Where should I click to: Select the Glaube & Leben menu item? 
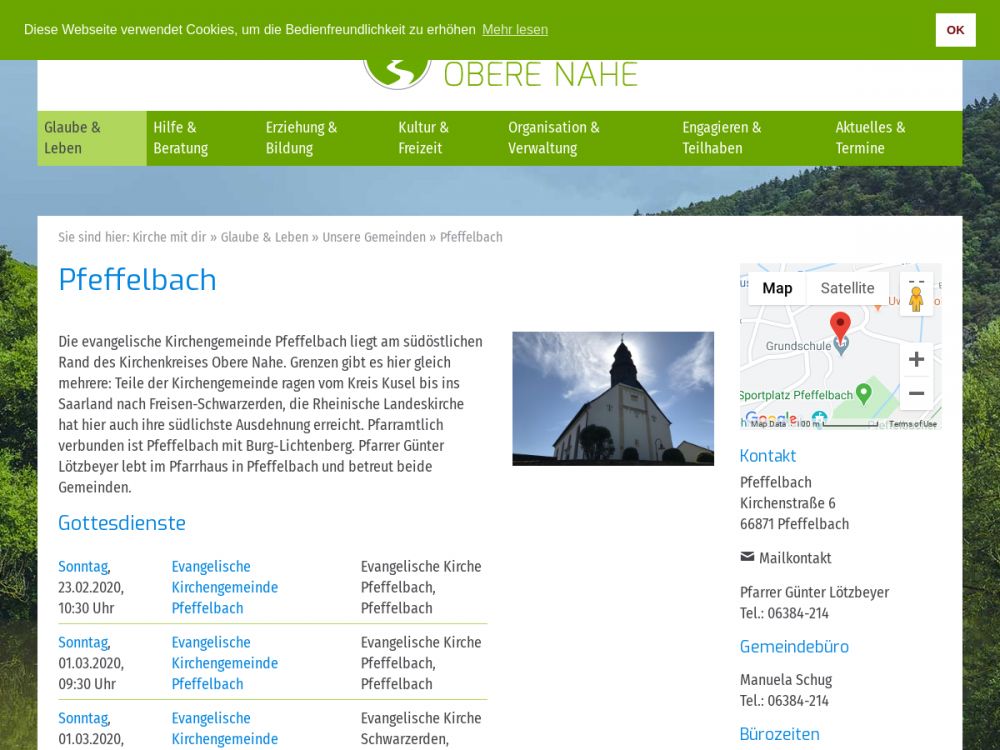(72, 138)
